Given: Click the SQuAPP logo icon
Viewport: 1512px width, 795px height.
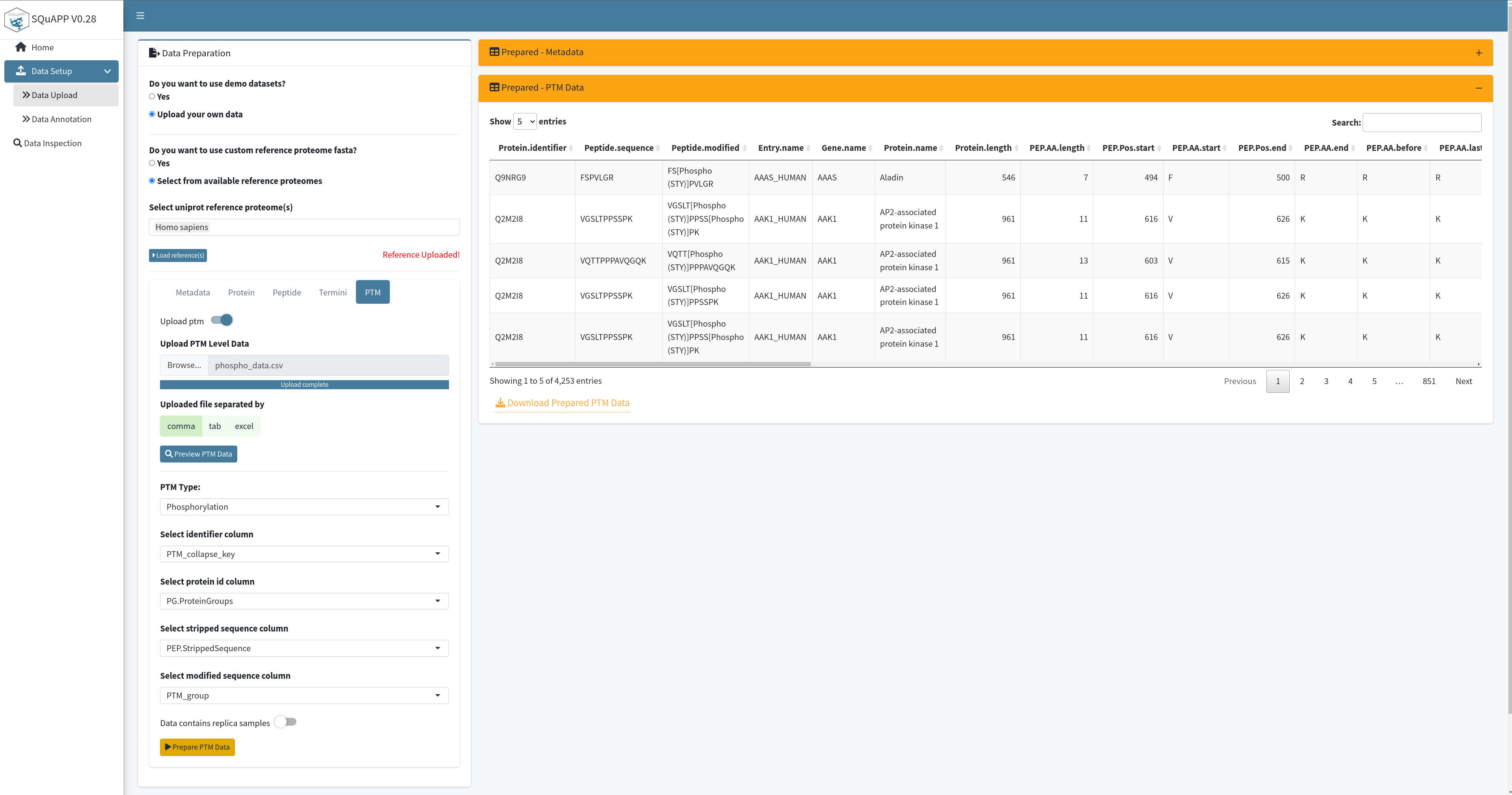Looking at the screenshot, I should point(16,19).
